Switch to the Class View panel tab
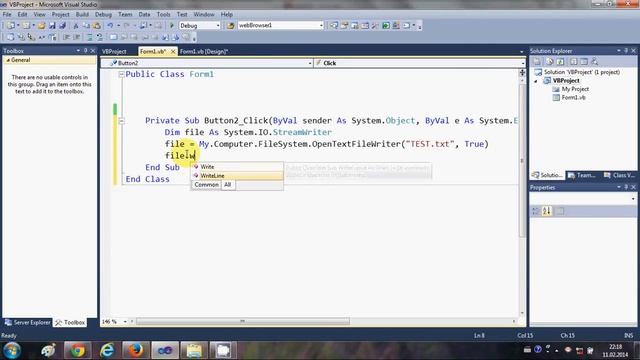640x360 pixels. click(620, 175)
